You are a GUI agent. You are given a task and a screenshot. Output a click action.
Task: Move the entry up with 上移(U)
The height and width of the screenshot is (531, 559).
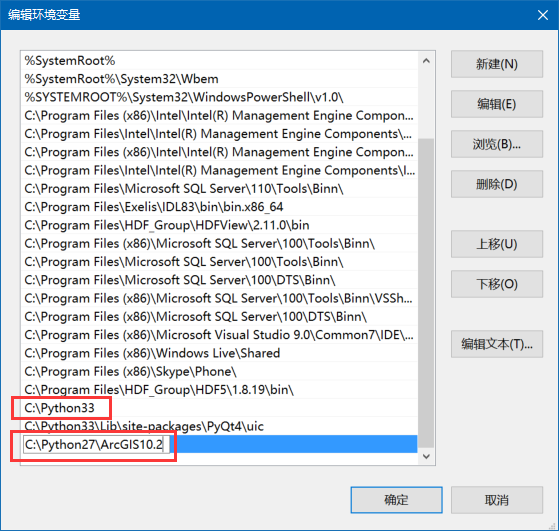tap(497, 244)
